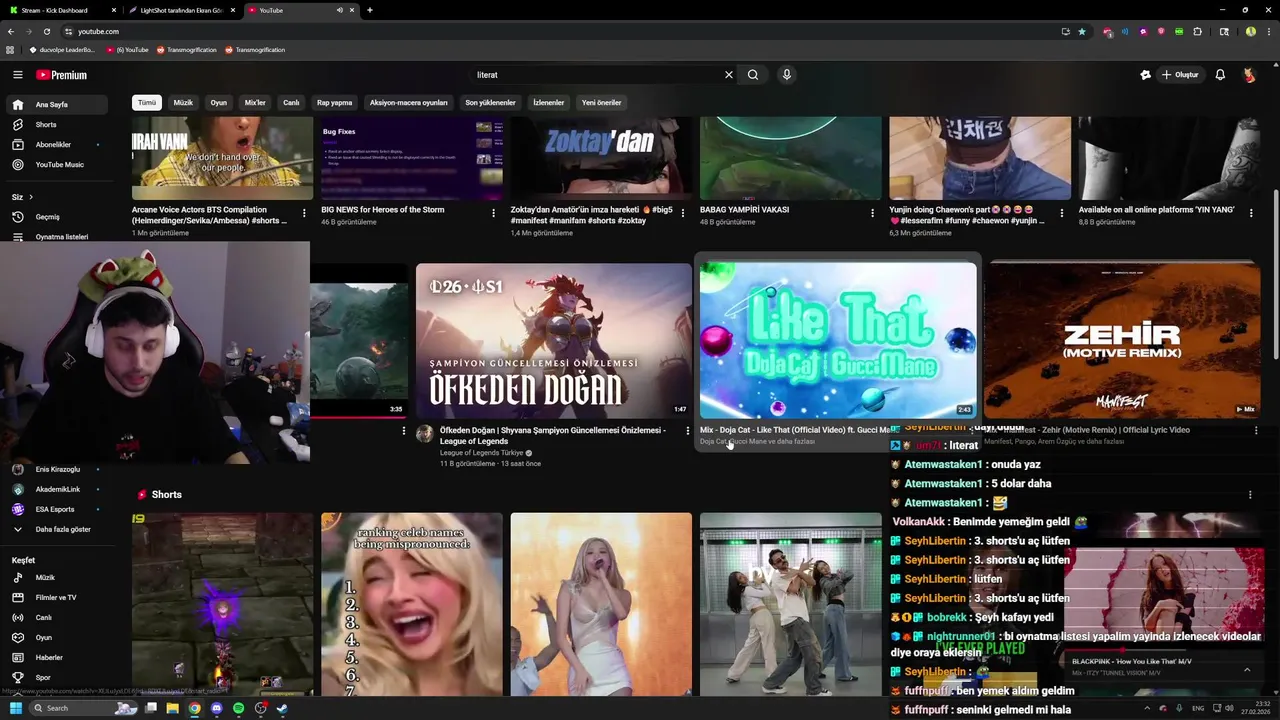1280x720 pixels.
Task: Open Shorts in the sidebar
Action: [x=56, y=125]
